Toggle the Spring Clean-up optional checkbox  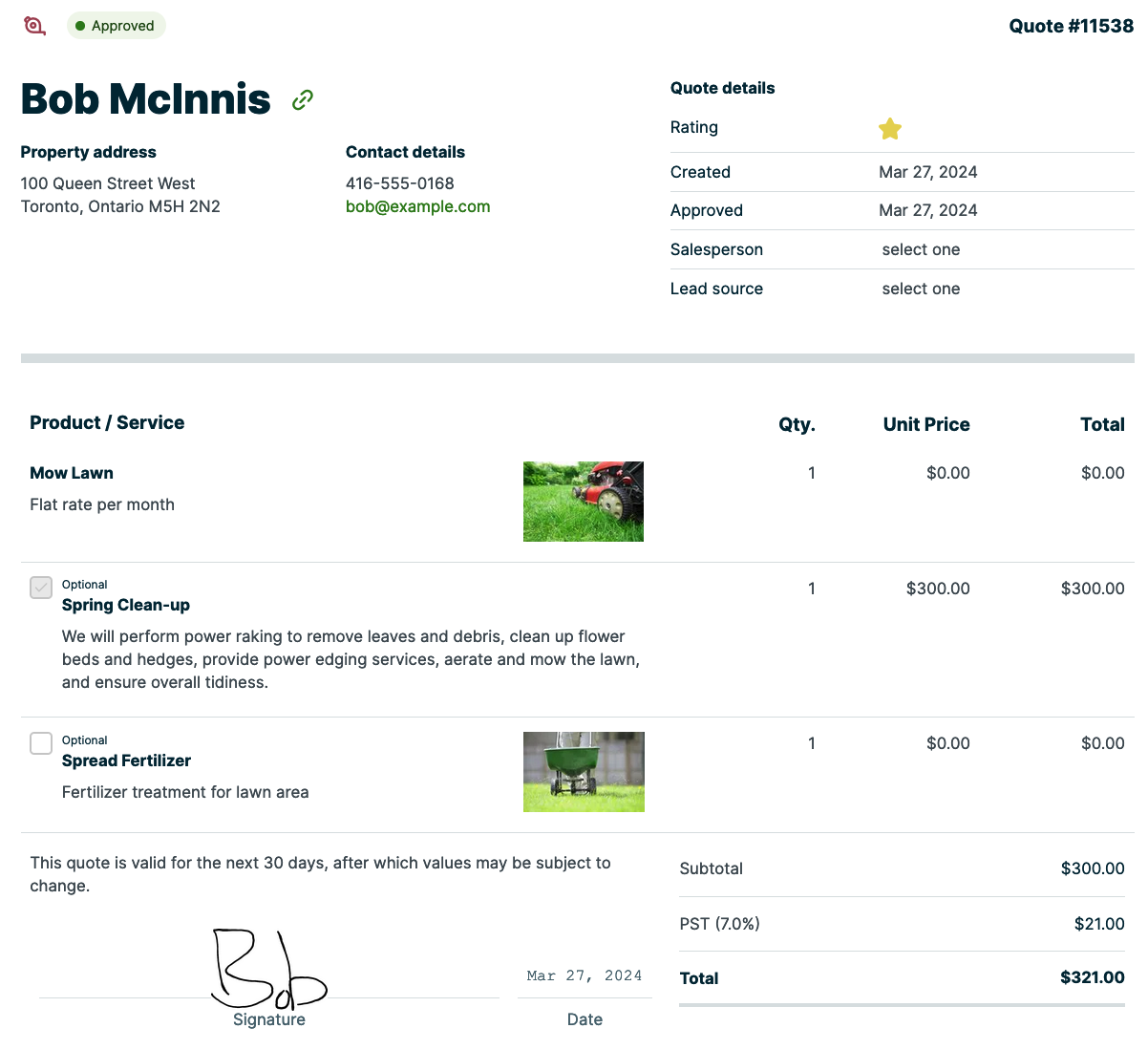coord(41,588)
